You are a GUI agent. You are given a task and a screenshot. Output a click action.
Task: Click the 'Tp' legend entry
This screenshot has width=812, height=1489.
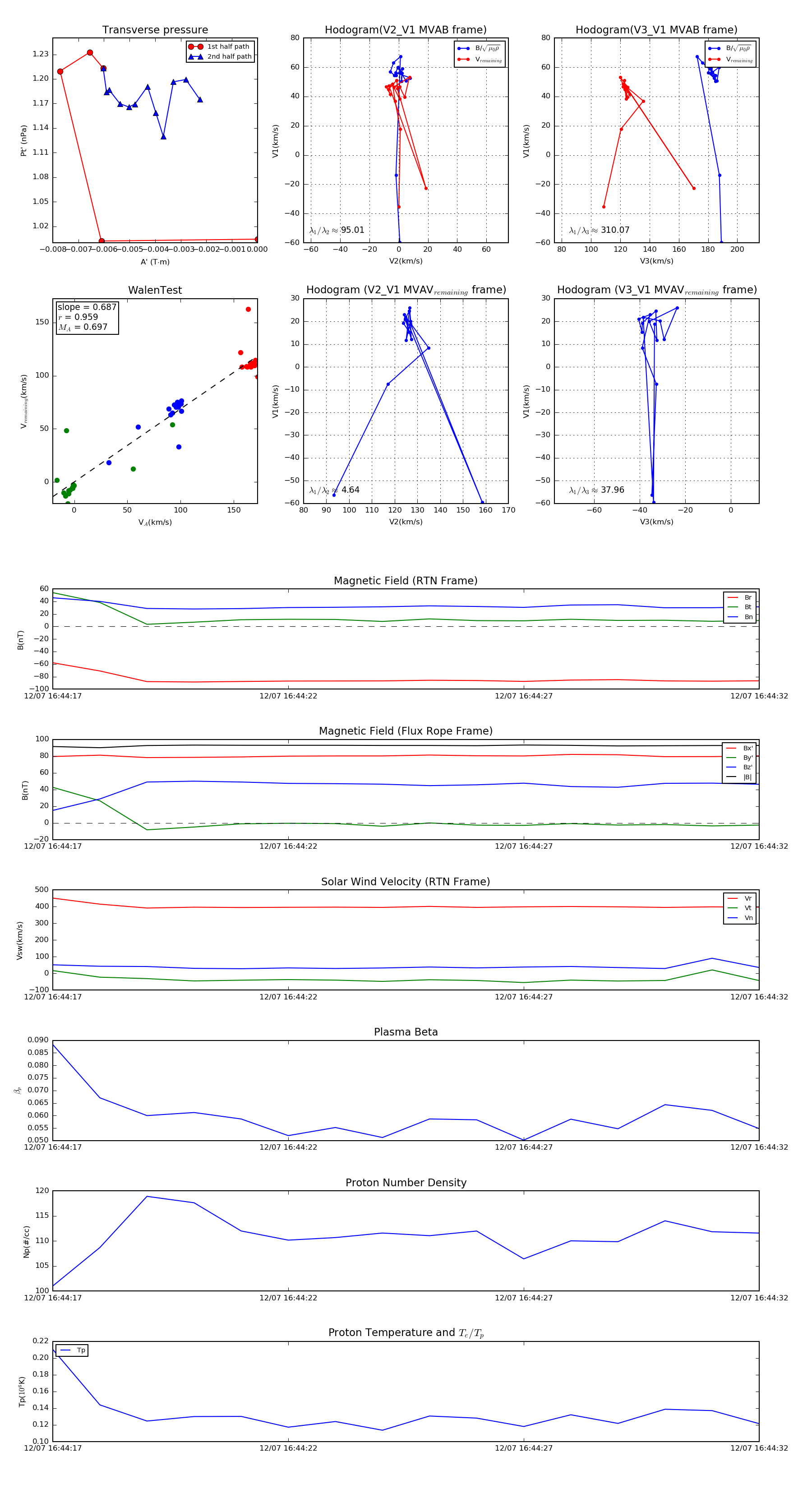(x=72, y=1350)
